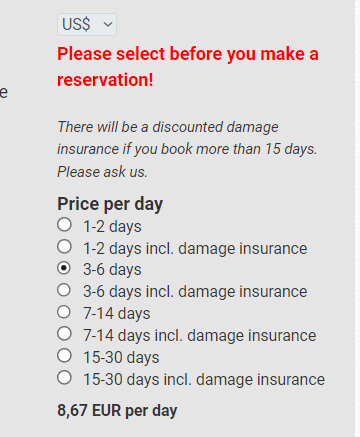Screen dimensions: 360x437
Task: Select the 15-30 days radio button
Action: tap(64, 356)
